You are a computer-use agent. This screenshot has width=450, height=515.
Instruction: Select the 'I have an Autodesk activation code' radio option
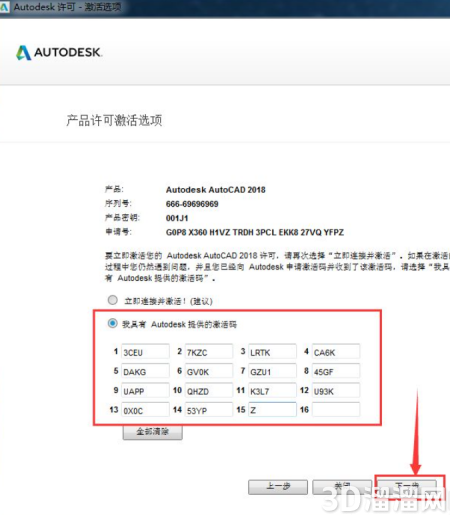pos(113,323)
